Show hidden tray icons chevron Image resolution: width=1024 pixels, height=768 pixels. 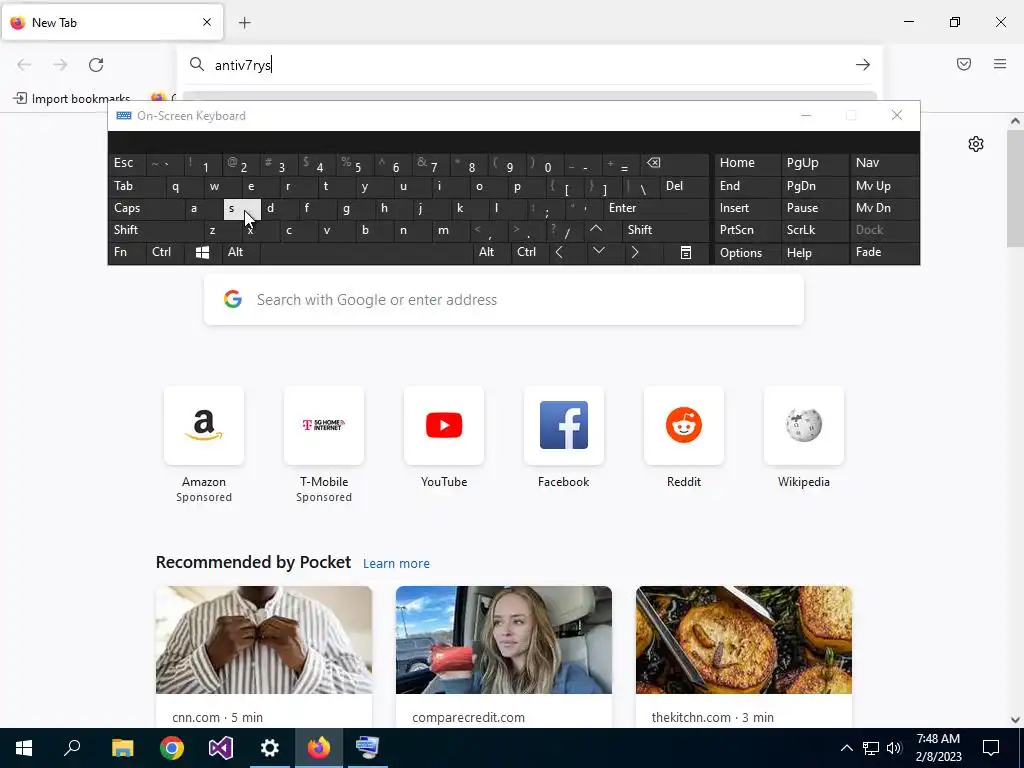click(846, 748)
